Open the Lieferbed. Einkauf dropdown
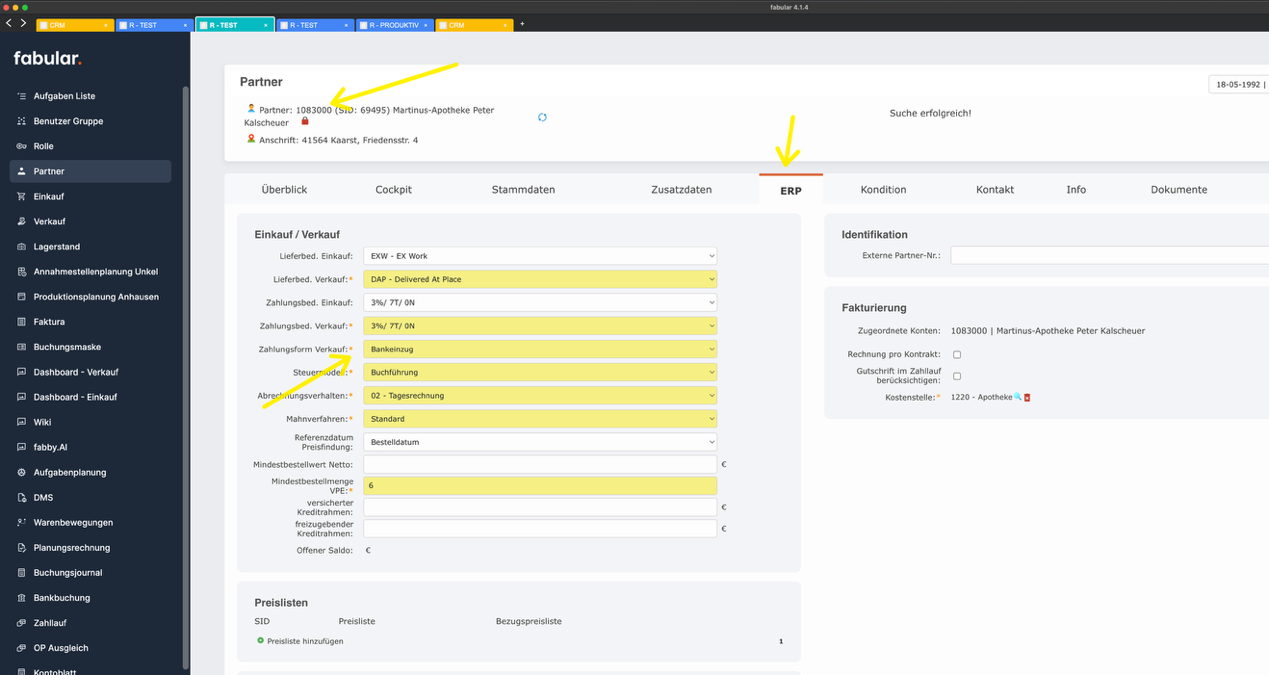 (539, 255)
